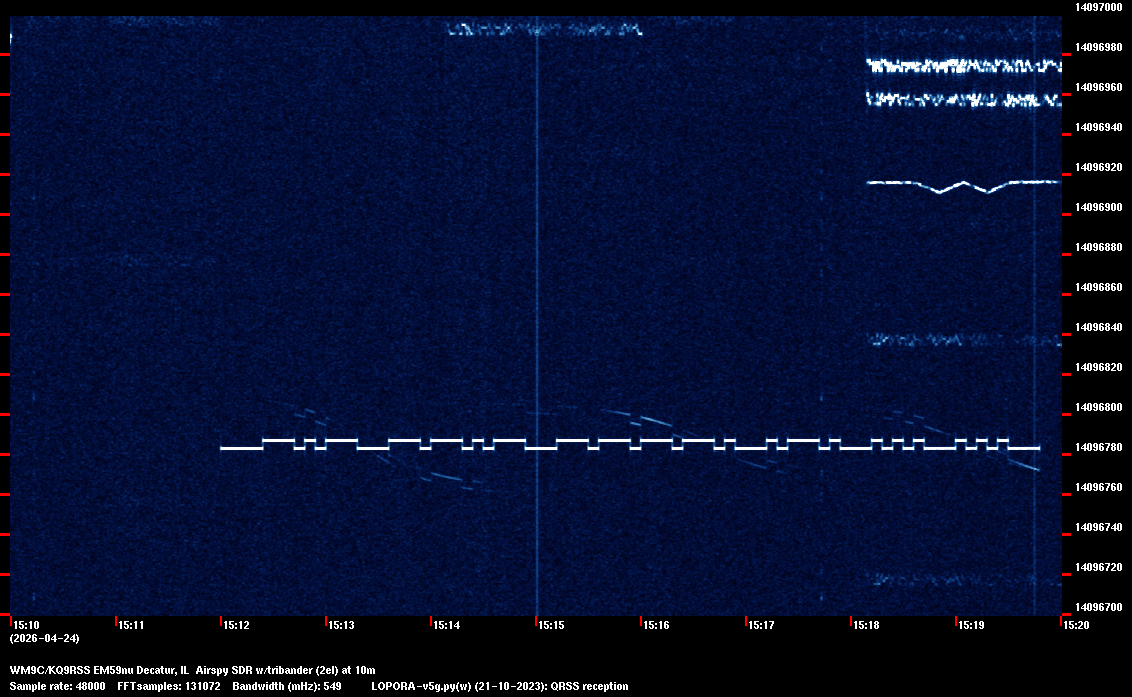Click the 15:12 time axis label
Viewport: 1132px width, 697px height.
coord(236,625)
